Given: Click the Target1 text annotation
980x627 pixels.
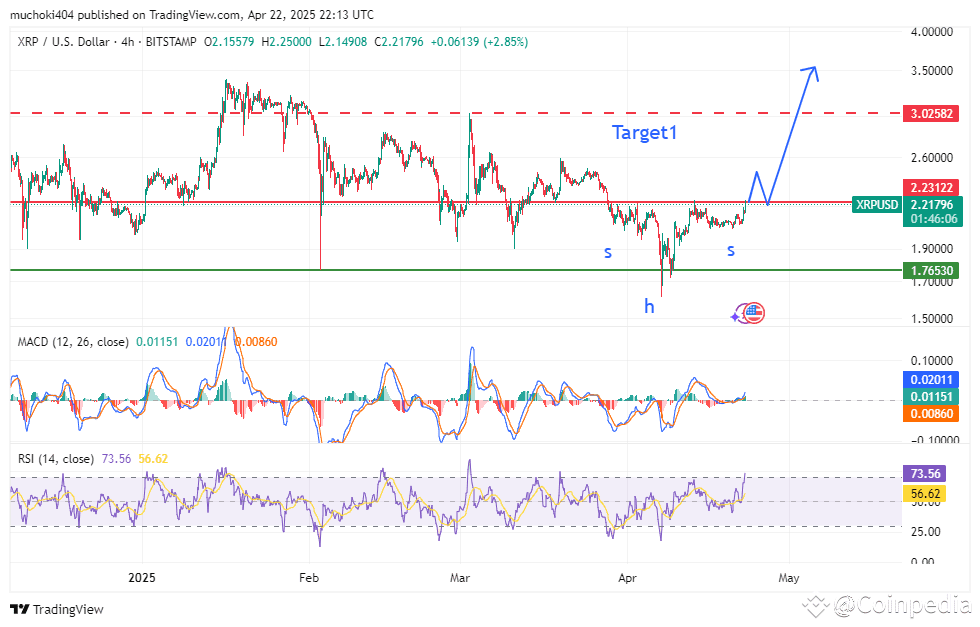Looking at the screenshot, I should tap(644, 132).
